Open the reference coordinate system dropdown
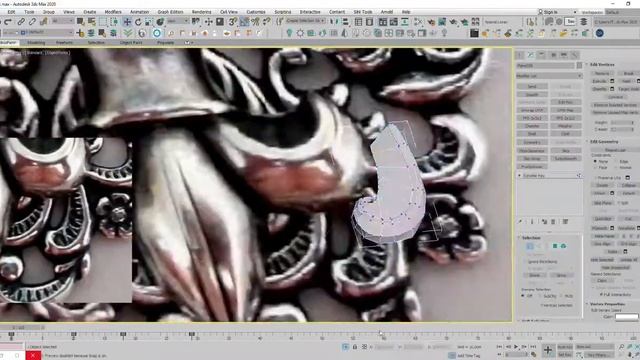Viewport: 640px width, 360px height. [x=178, y=21]
